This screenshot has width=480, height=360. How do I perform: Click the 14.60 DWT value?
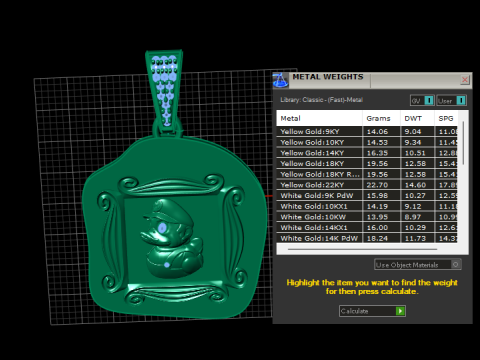pyautogui.click(x=415, y=185)
